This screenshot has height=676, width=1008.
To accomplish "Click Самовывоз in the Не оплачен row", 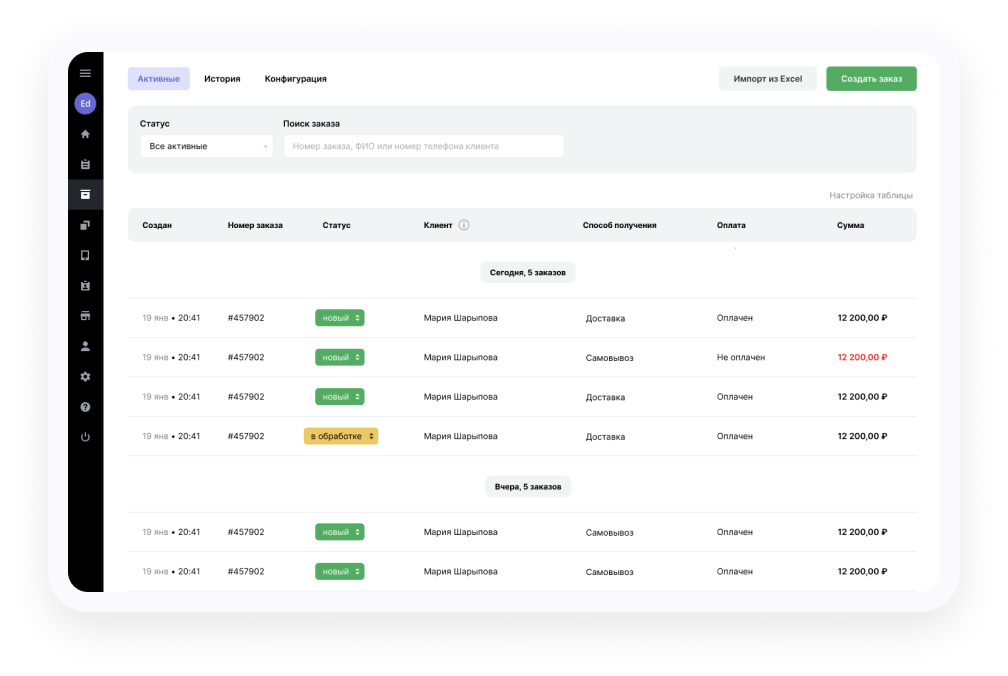I will [x=609, y=358].
